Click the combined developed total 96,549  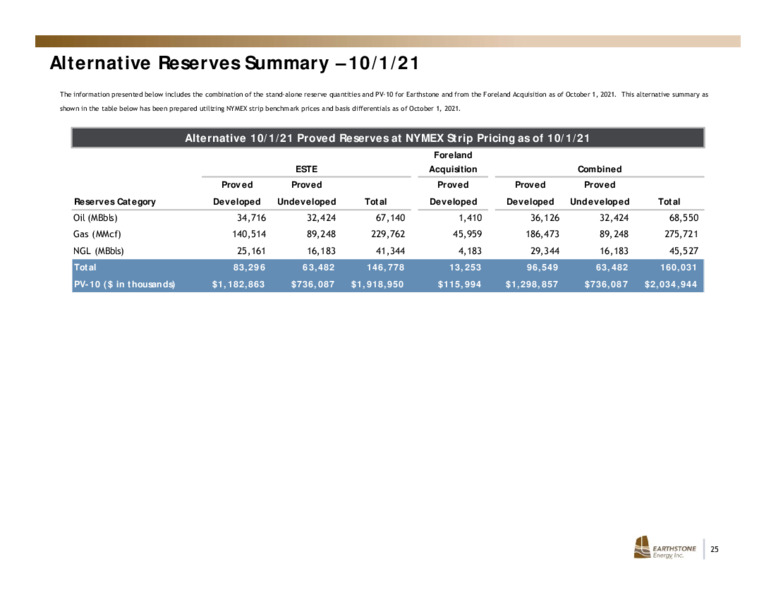tap(542, 267)
